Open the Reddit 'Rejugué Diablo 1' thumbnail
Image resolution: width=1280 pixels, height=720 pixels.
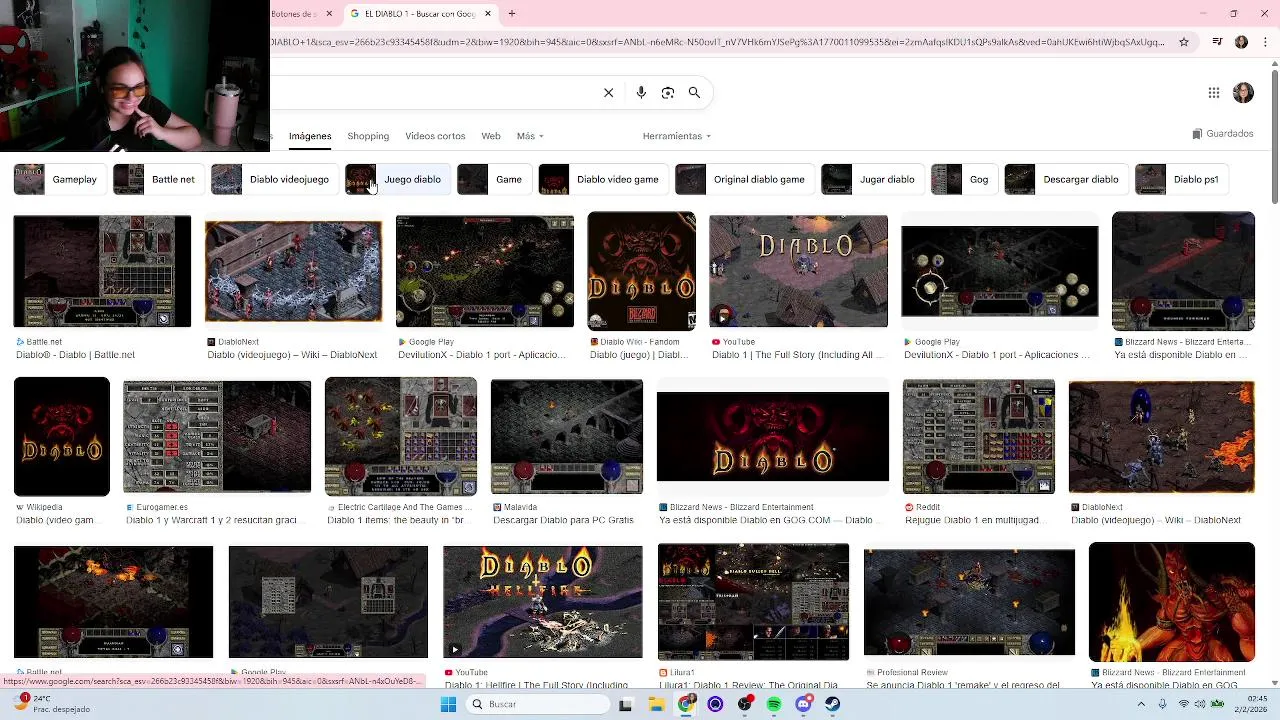[979, 437]
